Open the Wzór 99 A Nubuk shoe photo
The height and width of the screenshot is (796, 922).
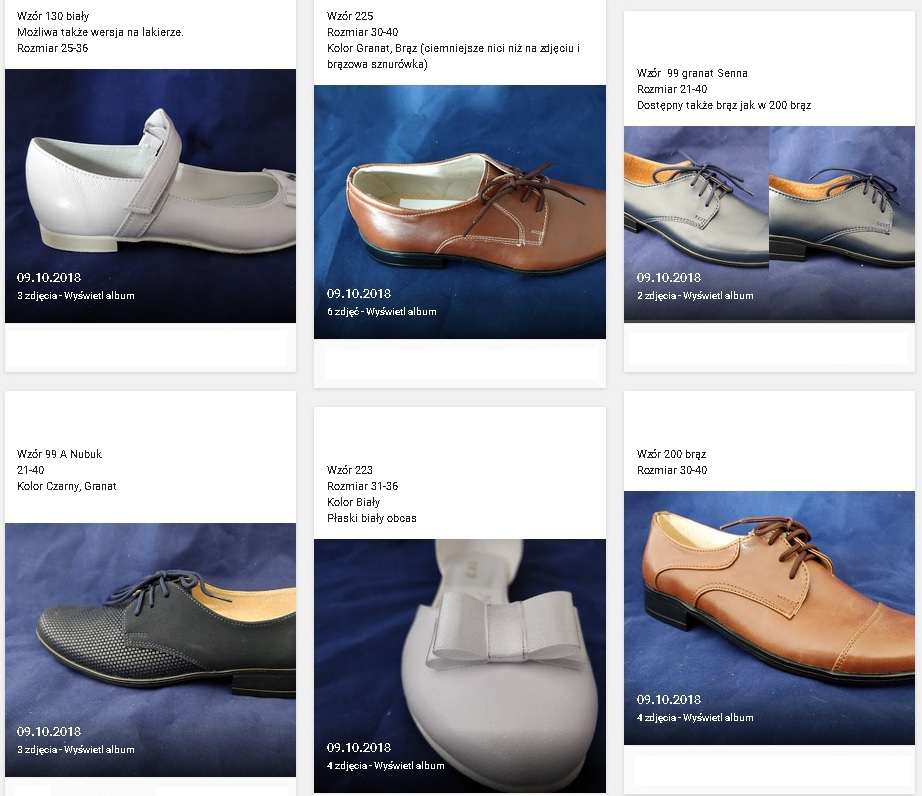[x=151, y=650]
